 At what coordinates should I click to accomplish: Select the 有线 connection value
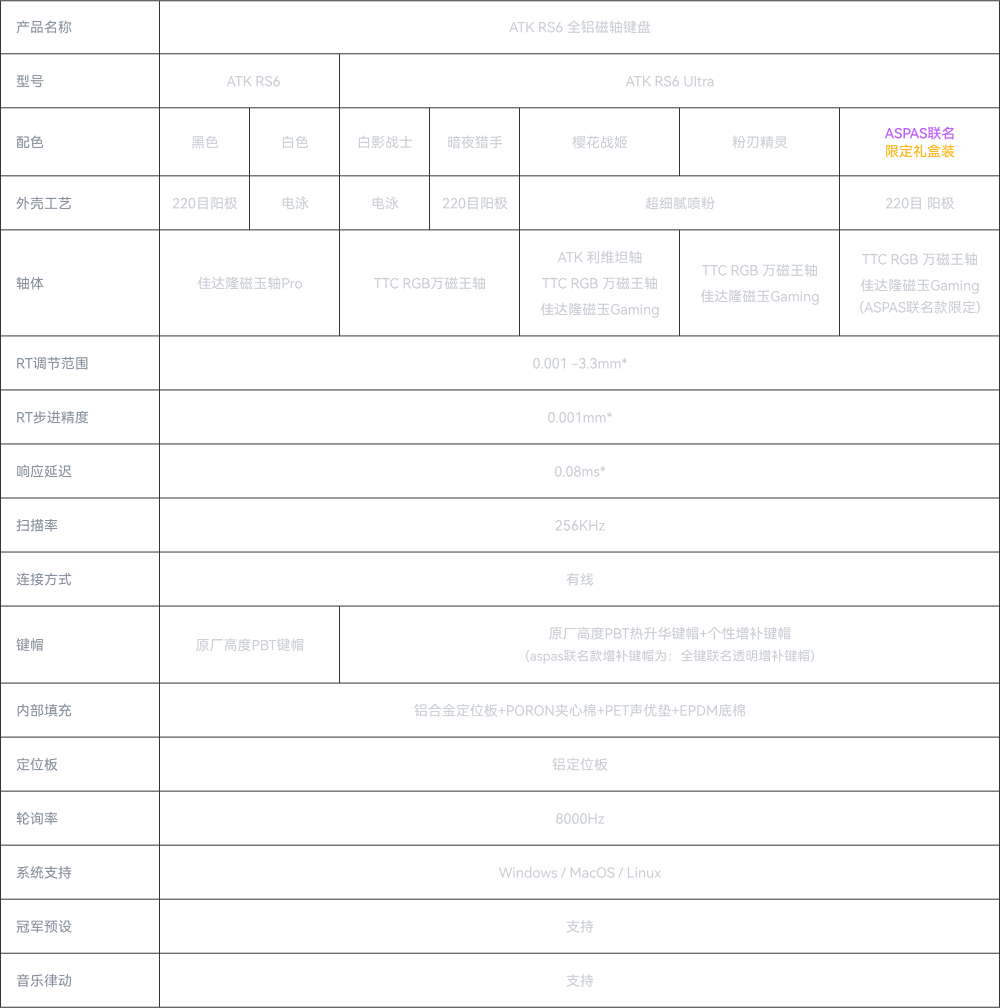579,579
